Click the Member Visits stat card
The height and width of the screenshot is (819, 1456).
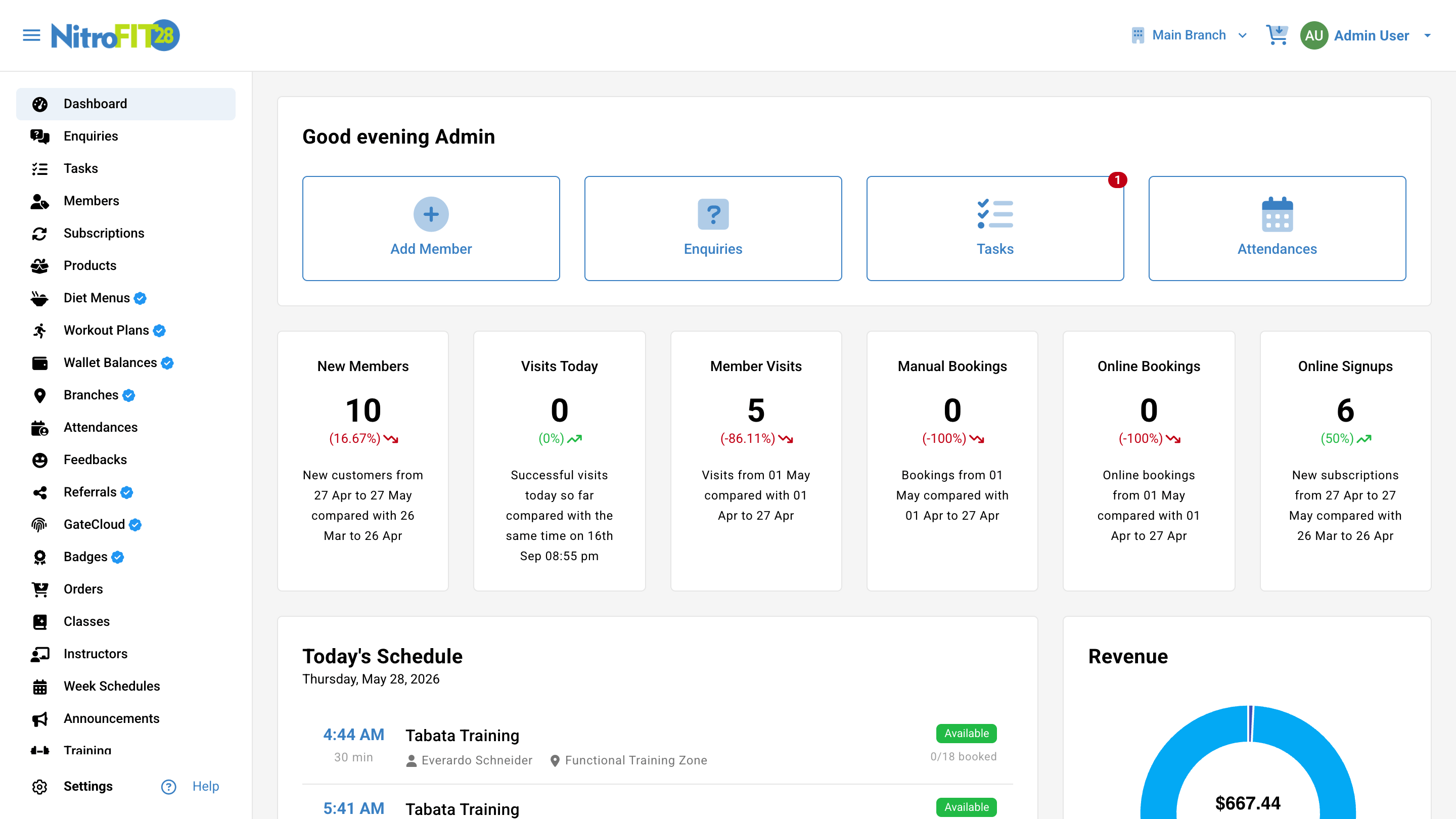tap(756, 461)
